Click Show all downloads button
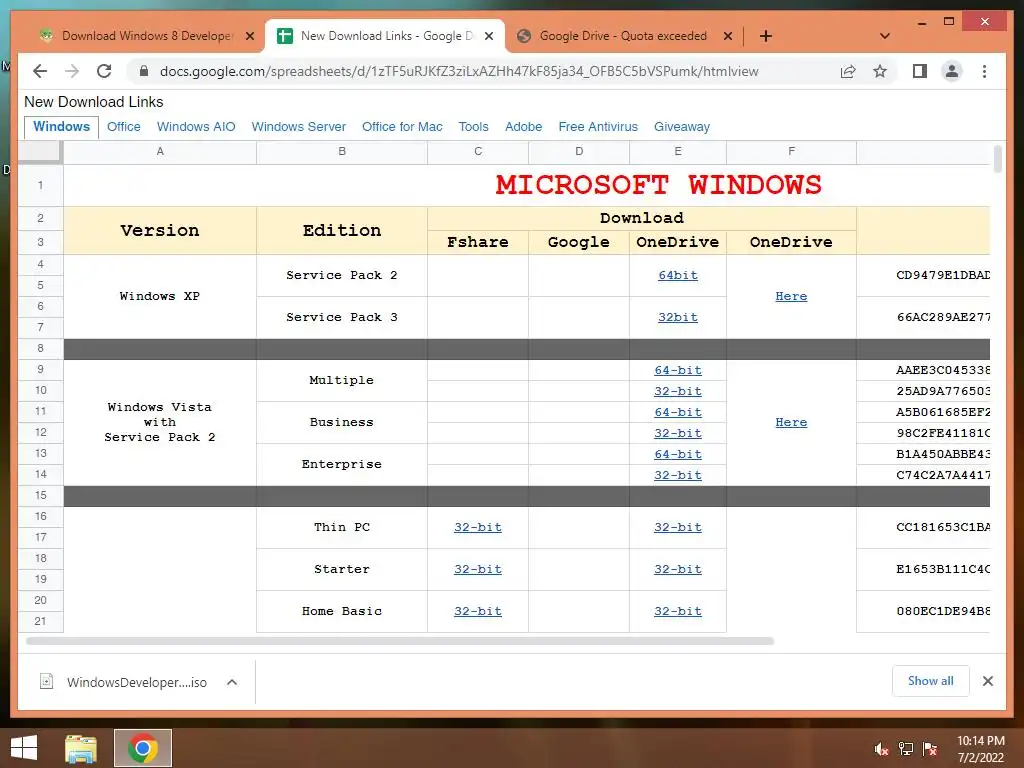The width and height of the screenshot is (1024, 768). (931, 680)
